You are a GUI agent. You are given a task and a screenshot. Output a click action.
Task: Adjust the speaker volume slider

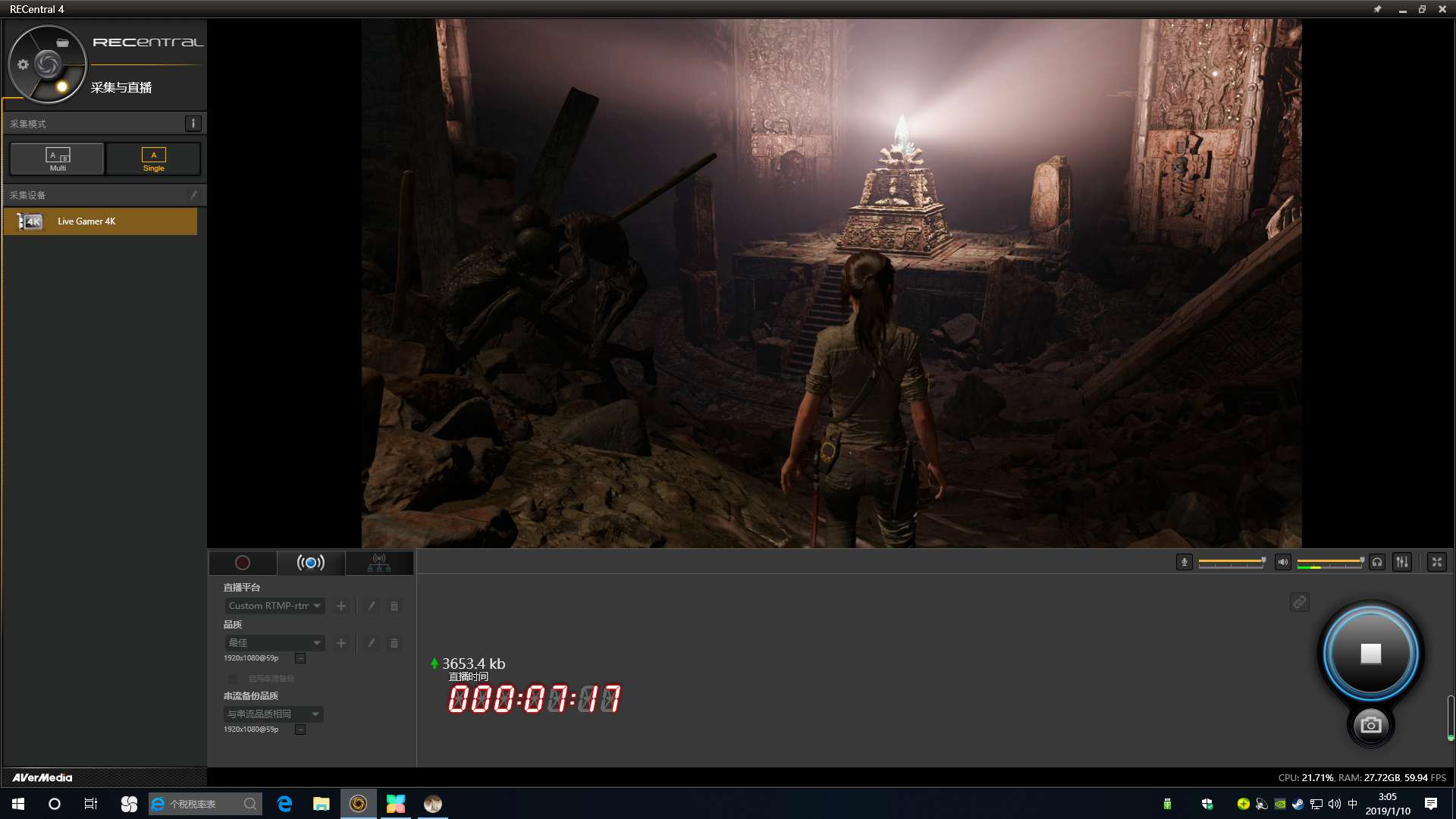tap(1330, 562)
